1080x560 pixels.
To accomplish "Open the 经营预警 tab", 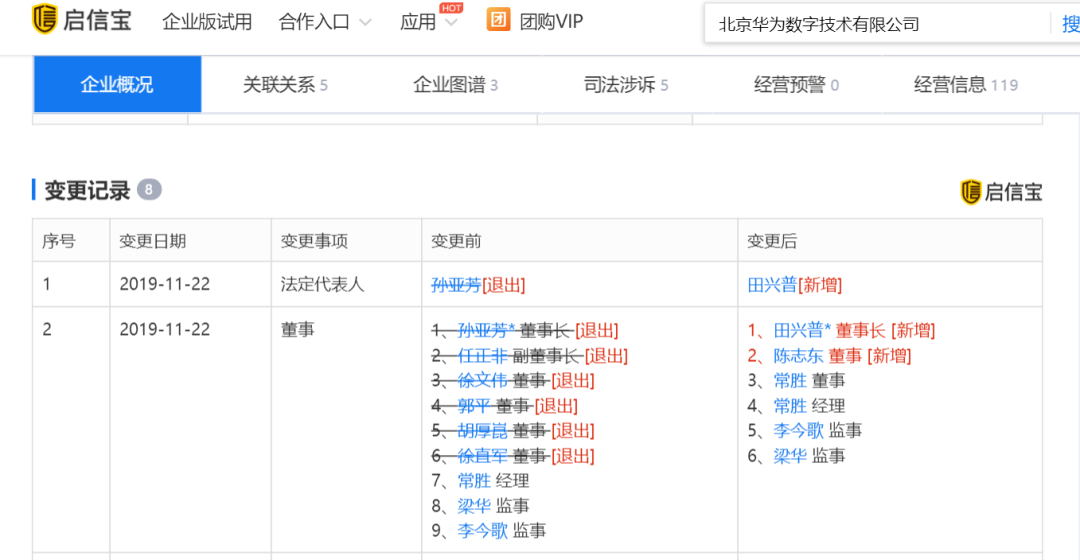I will (x=796, y=85).
